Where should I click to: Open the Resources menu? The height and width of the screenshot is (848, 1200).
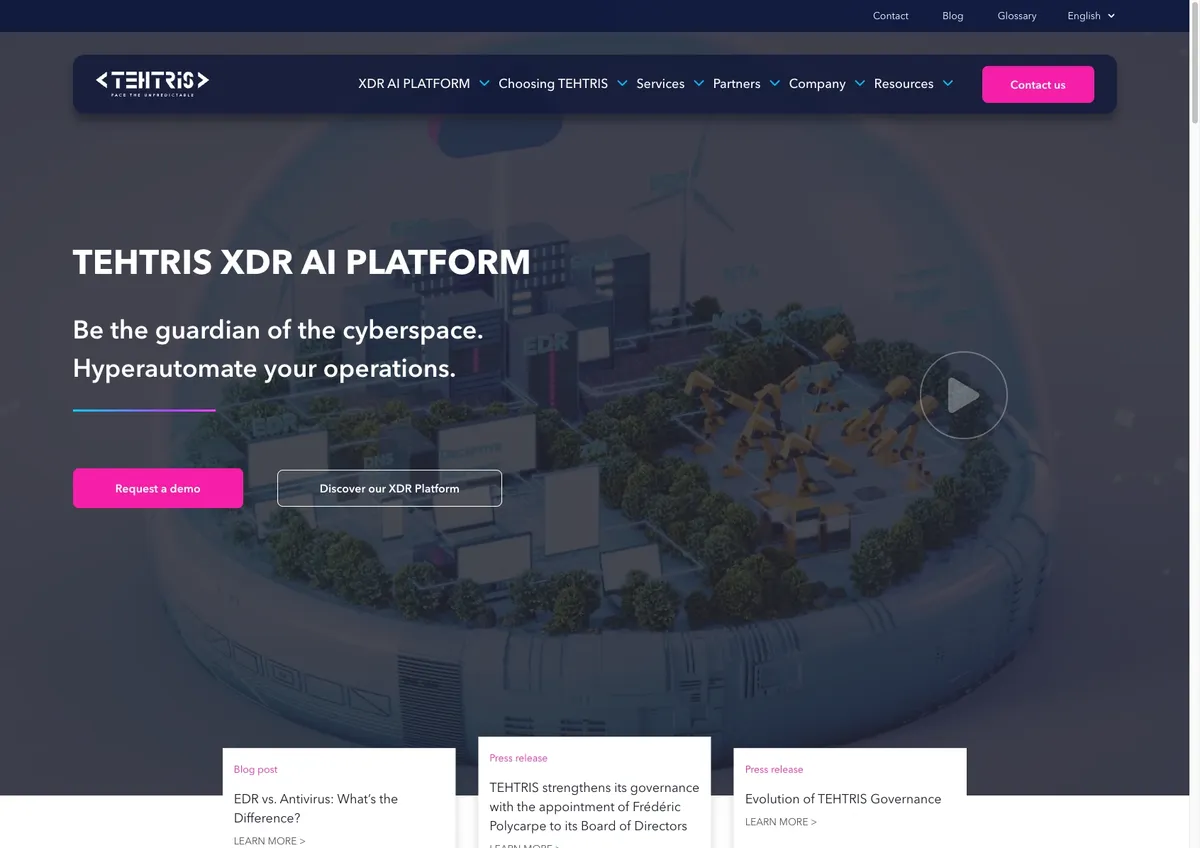click(x=904, y=84)
